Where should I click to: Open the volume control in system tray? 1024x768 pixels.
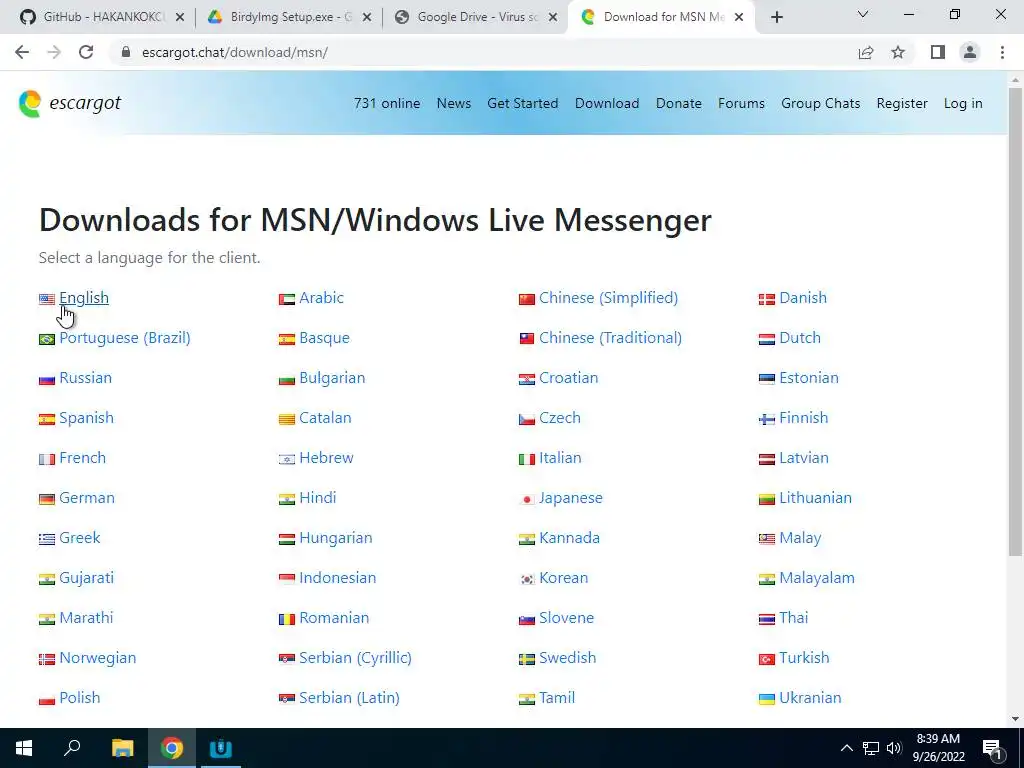(894, 748)
